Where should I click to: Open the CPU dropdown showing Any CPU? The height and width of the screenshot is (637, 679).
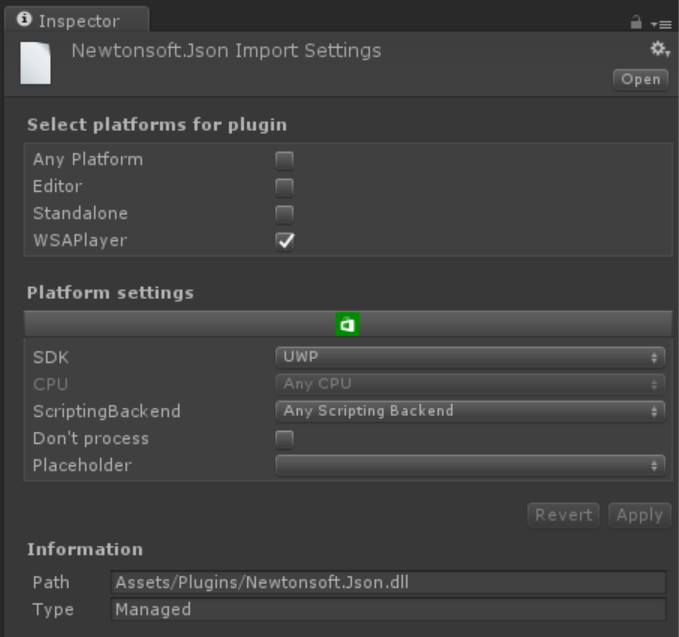(x=470, y=384)
